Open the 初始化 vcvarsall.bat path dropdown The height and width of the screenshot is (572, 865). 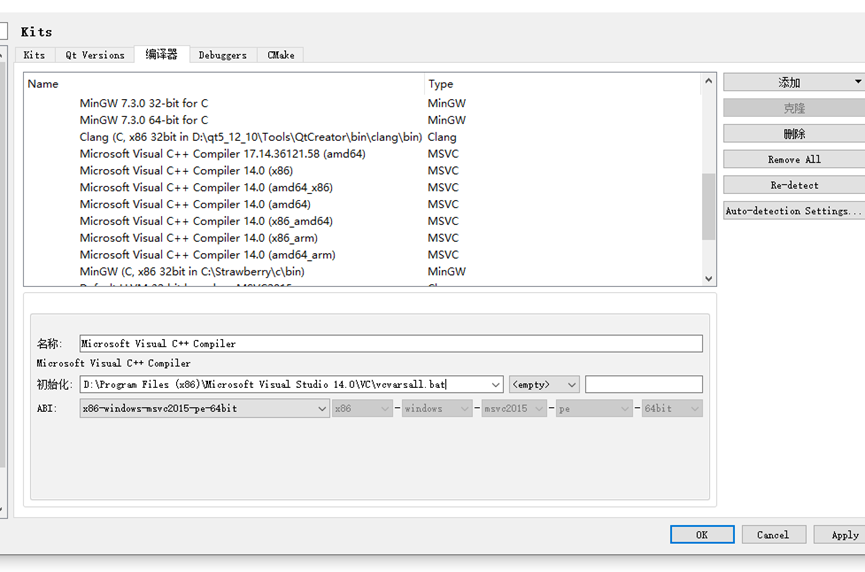(495, 384)
